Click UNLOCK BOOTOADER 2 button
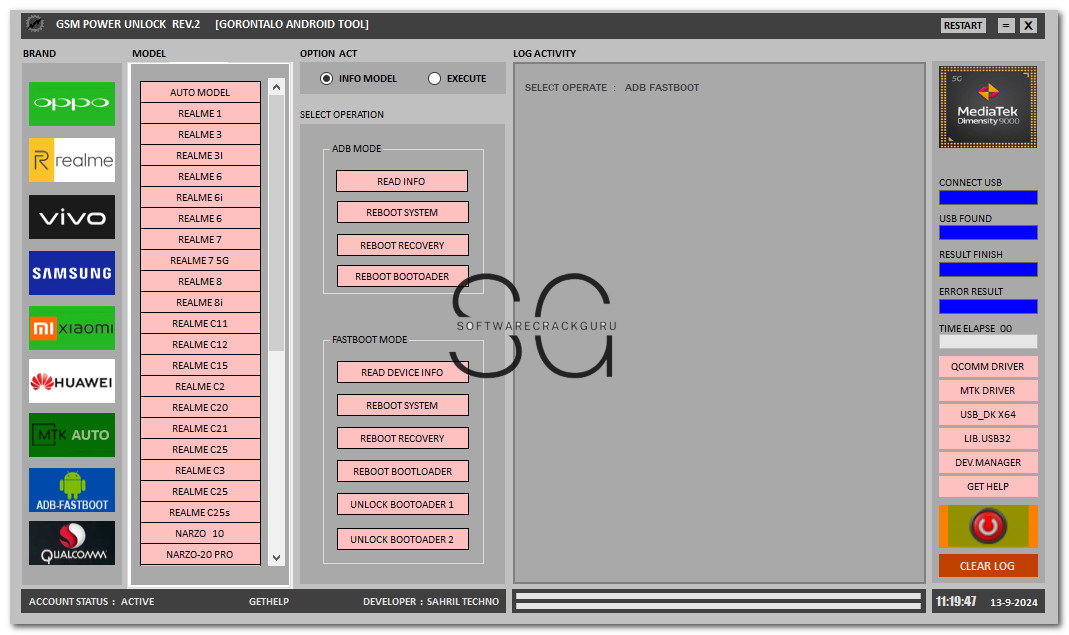Screen dimensions: 1069x635 tap(402, 540)
